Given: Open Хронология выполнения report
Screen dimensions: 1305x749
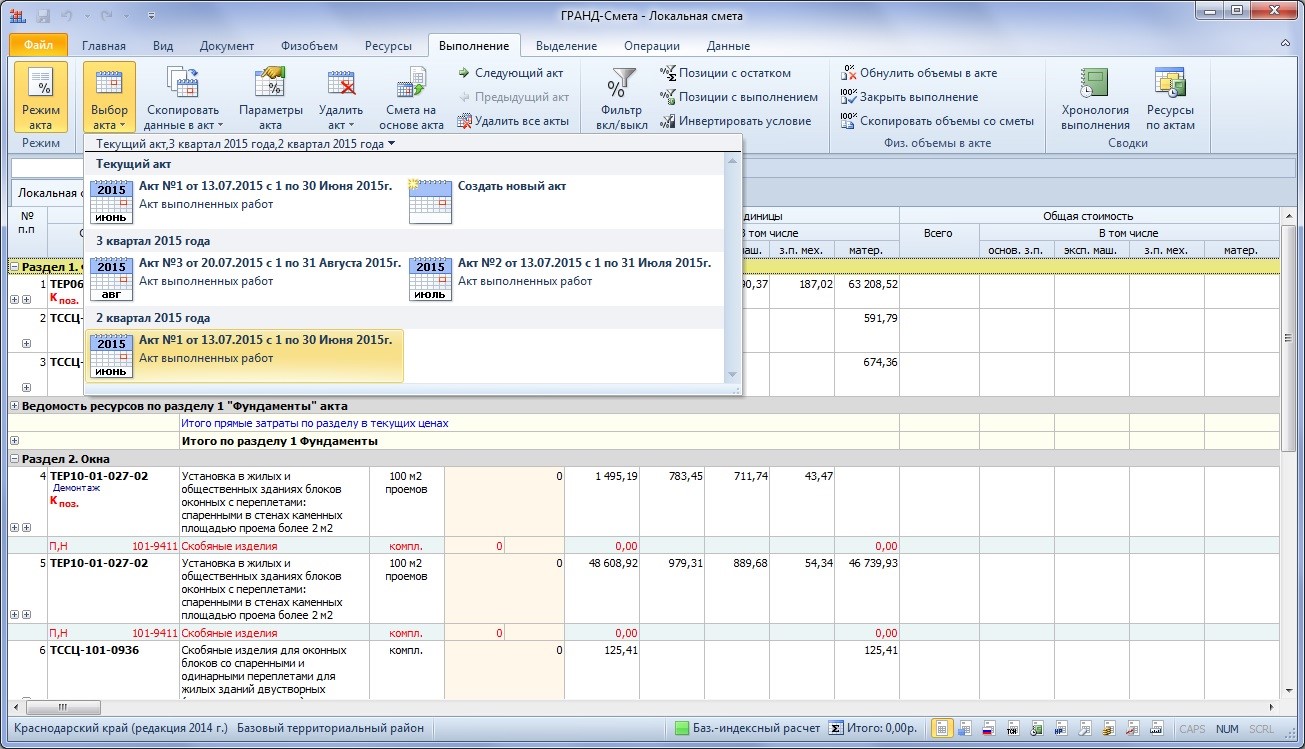Looking at the screenshot, I should 1095,97.
